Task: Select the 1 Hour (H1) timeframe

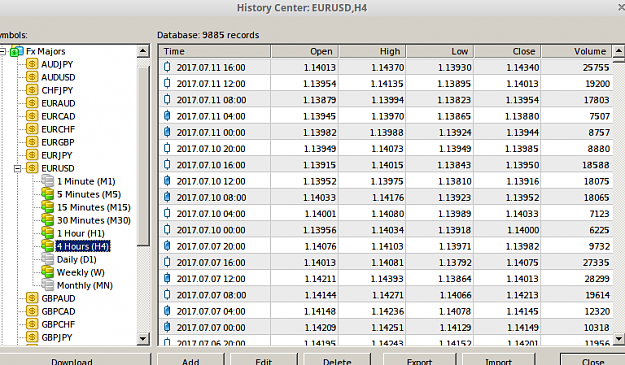Action: 81,234
